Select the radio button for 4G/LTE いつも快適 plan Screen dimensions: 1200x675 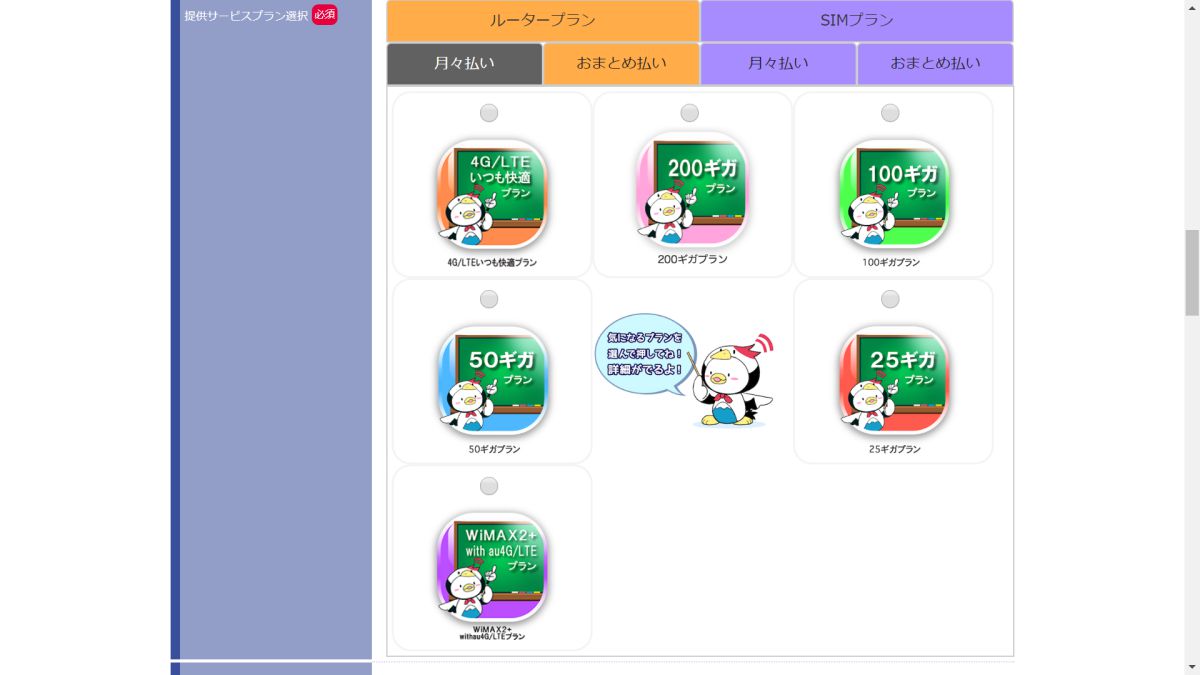click(489, 113)
